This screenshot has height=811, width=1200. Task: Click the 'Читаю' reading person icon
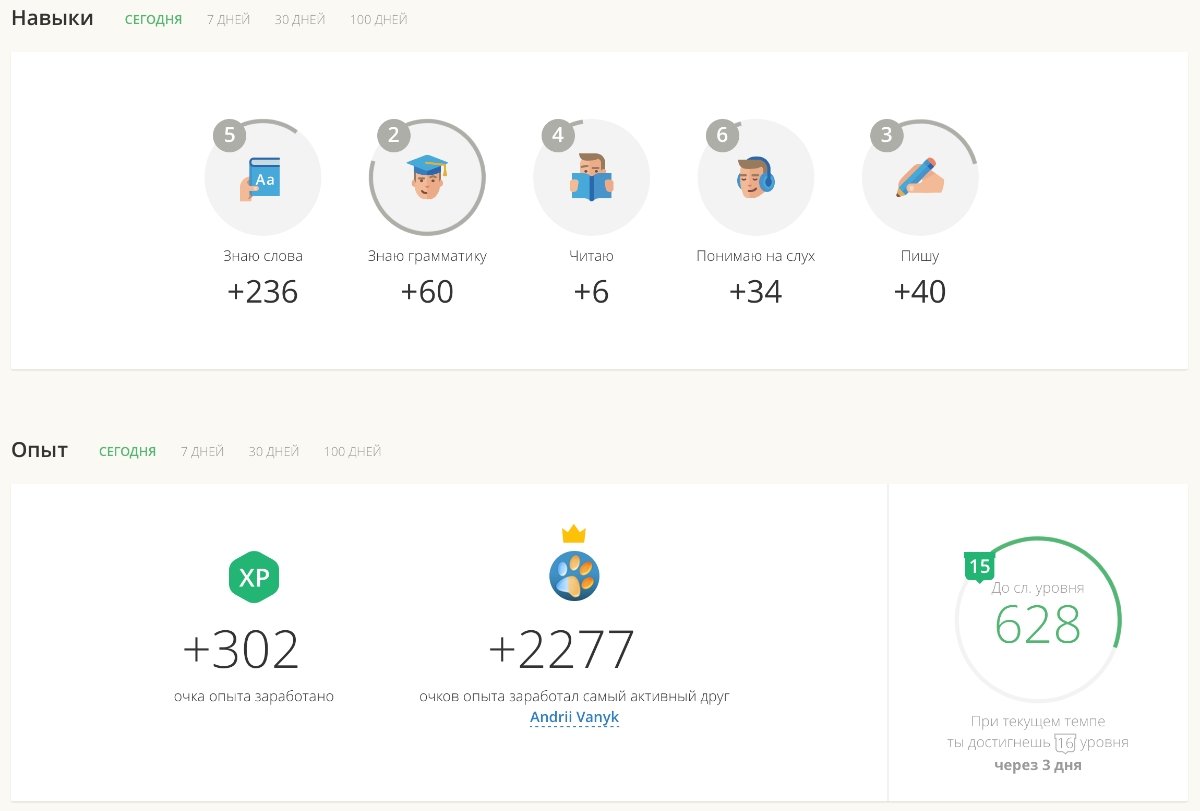(x=591, y=178)
